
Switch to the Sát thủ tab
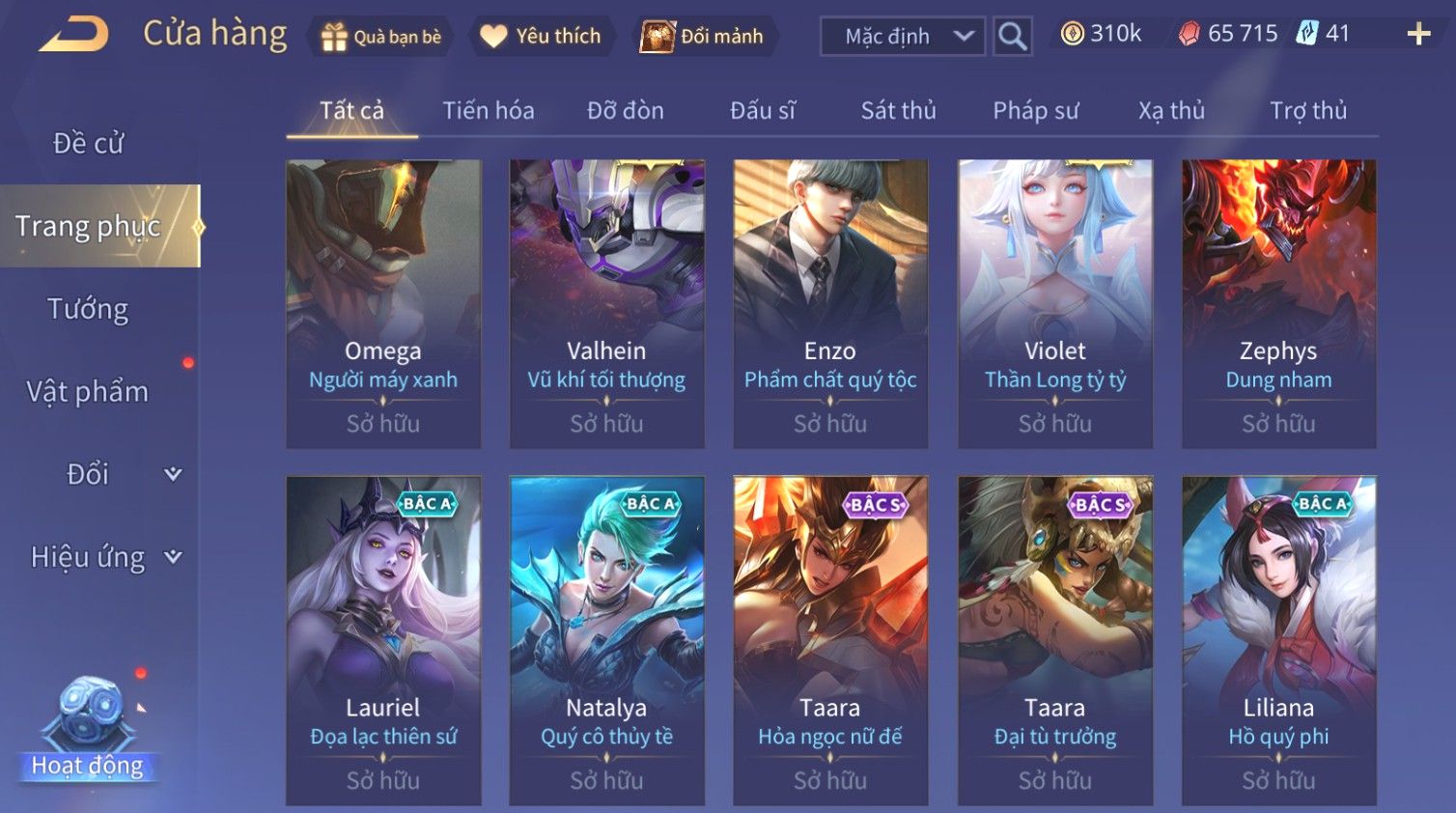(x=898, y=111)
